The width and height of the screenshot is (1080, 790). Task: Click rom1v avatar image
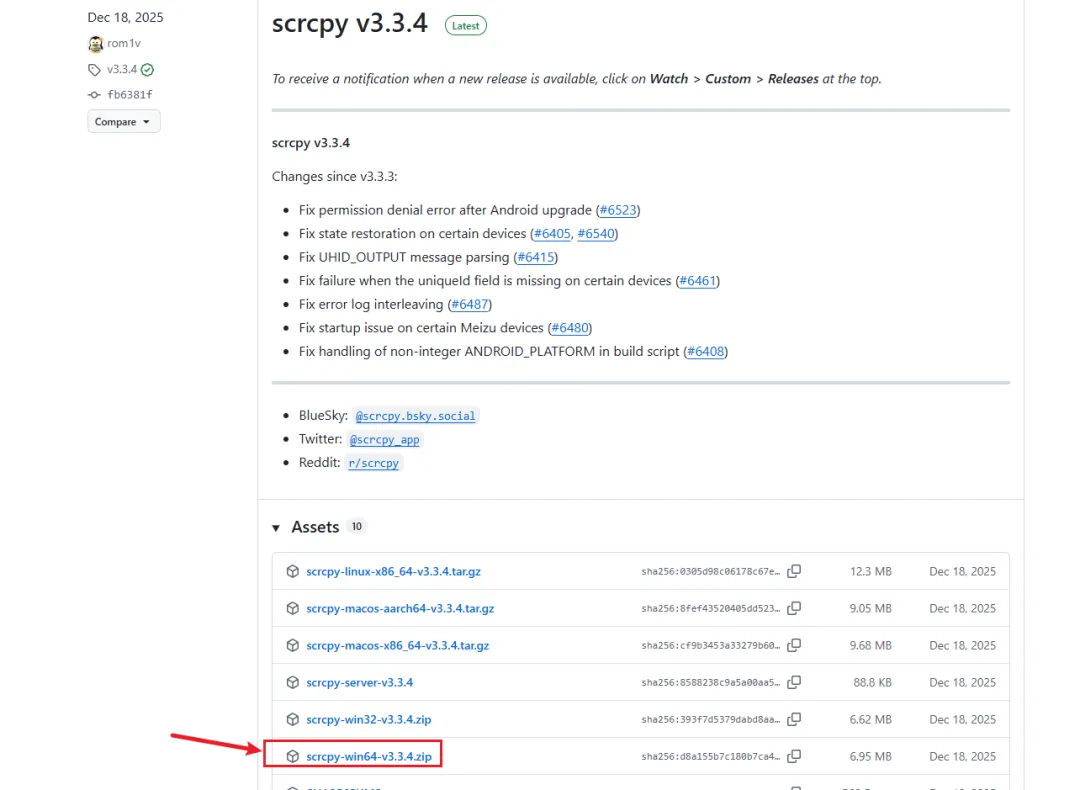[95, 43]
